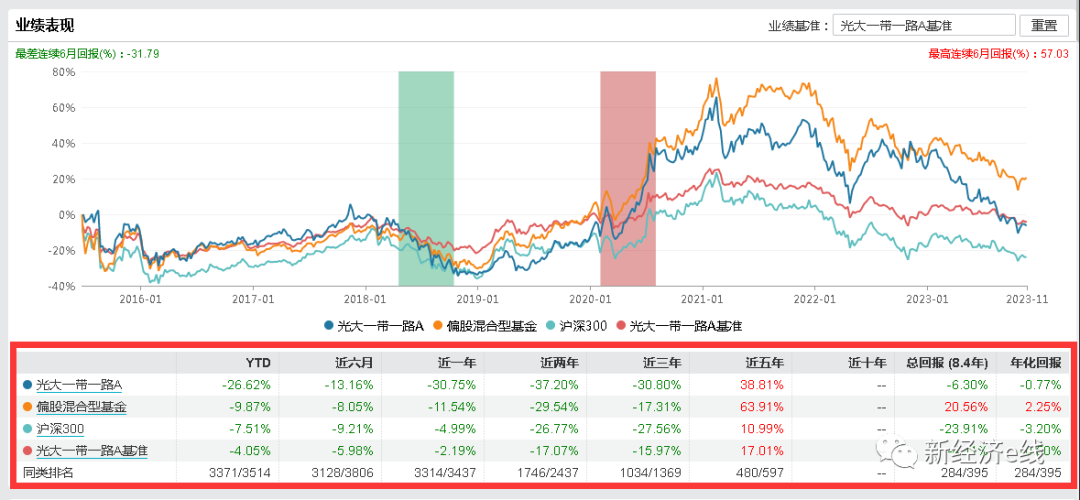Click orange dot beside 偏股混合型基金 row
The width and height of the screenshot is (1080, 500).
coord(25,407)
